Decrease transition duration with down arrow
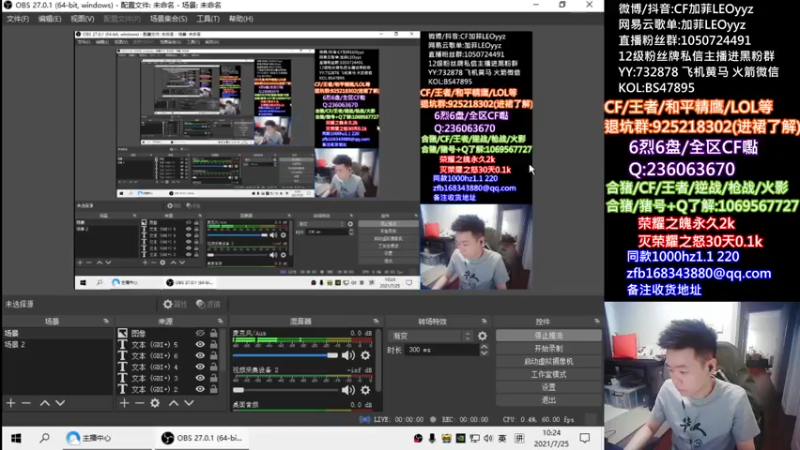Viewport: 800px width, 450px height. coord(484,353)
